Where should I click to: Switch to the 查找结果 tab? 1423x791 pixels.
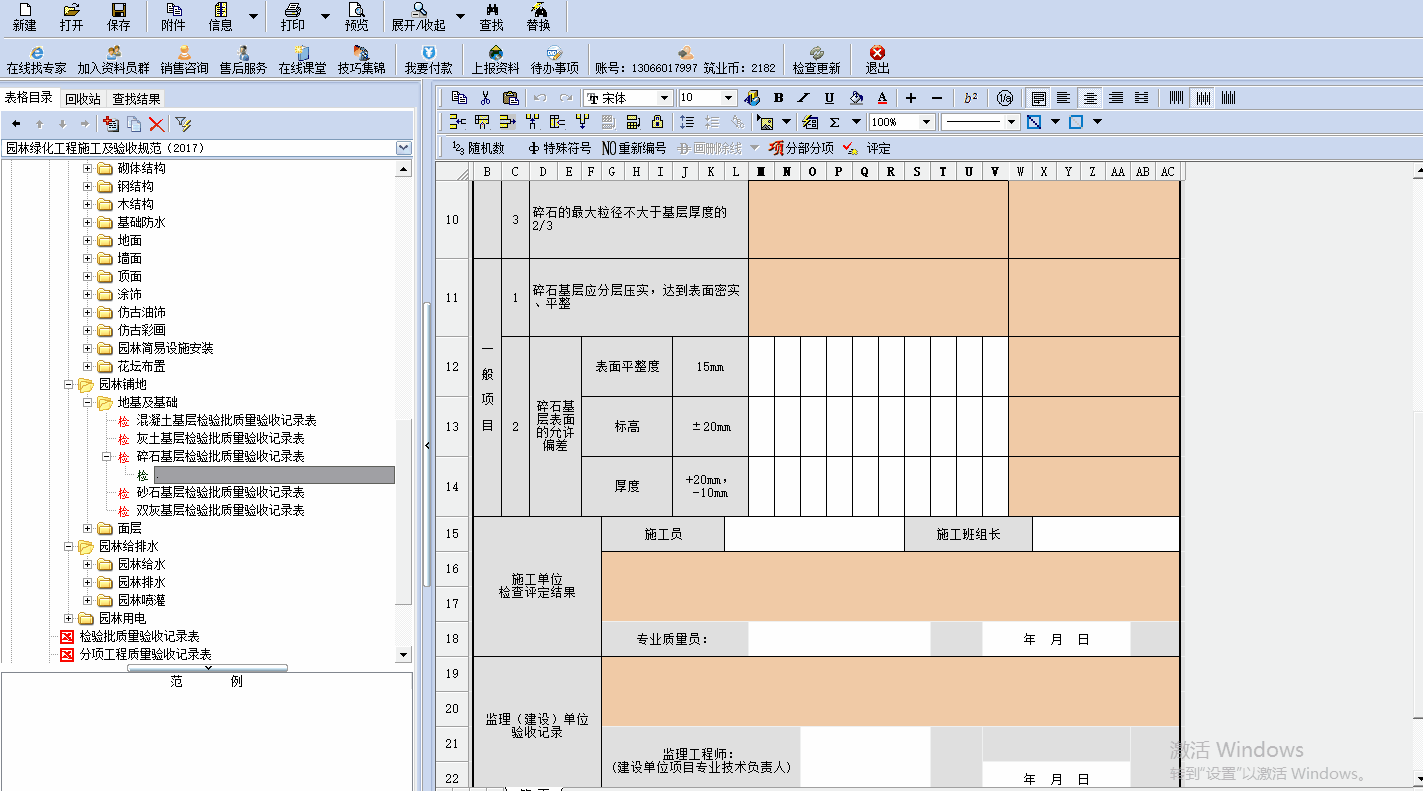pyautogui.click(x=136, y=99)
